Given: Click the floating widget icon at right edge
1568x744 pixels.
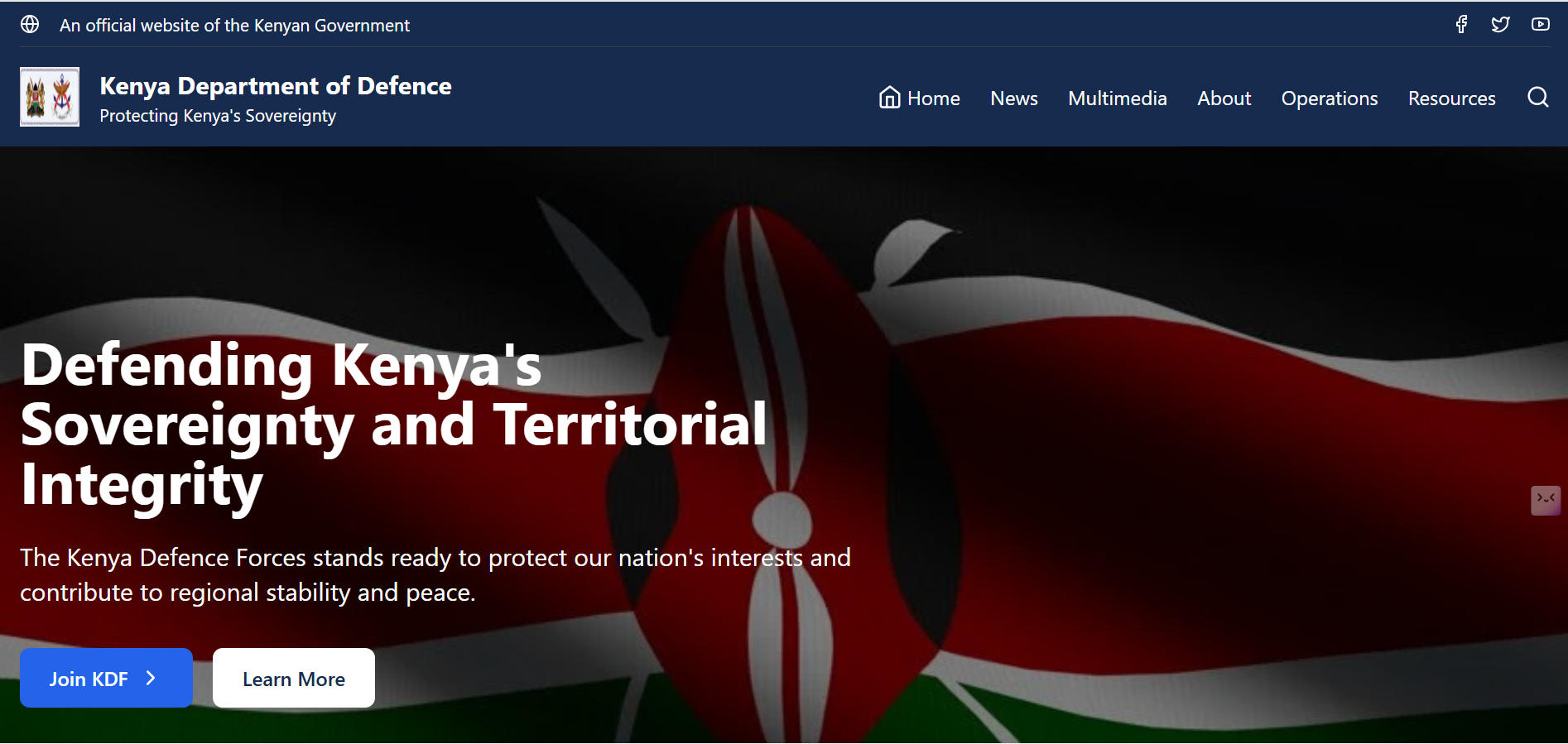Looking at the screenshot, I should tap(1545, 500).
